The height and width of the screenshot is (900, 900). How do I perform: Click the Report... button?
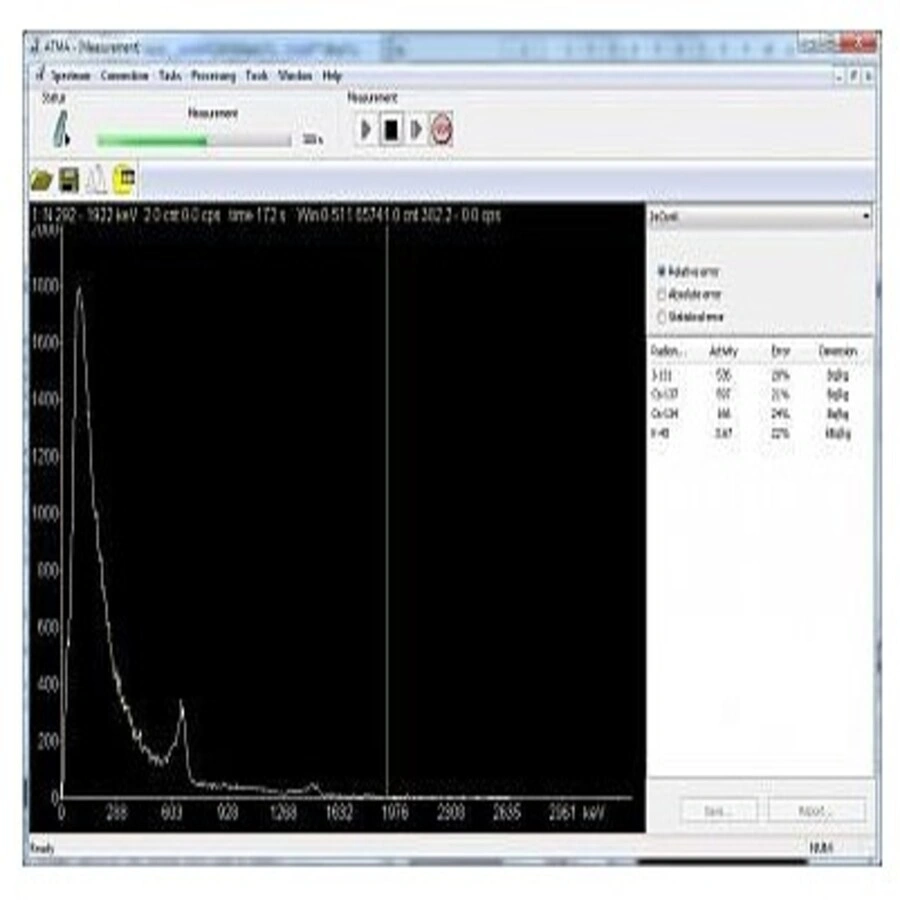(x=816, y=811)
